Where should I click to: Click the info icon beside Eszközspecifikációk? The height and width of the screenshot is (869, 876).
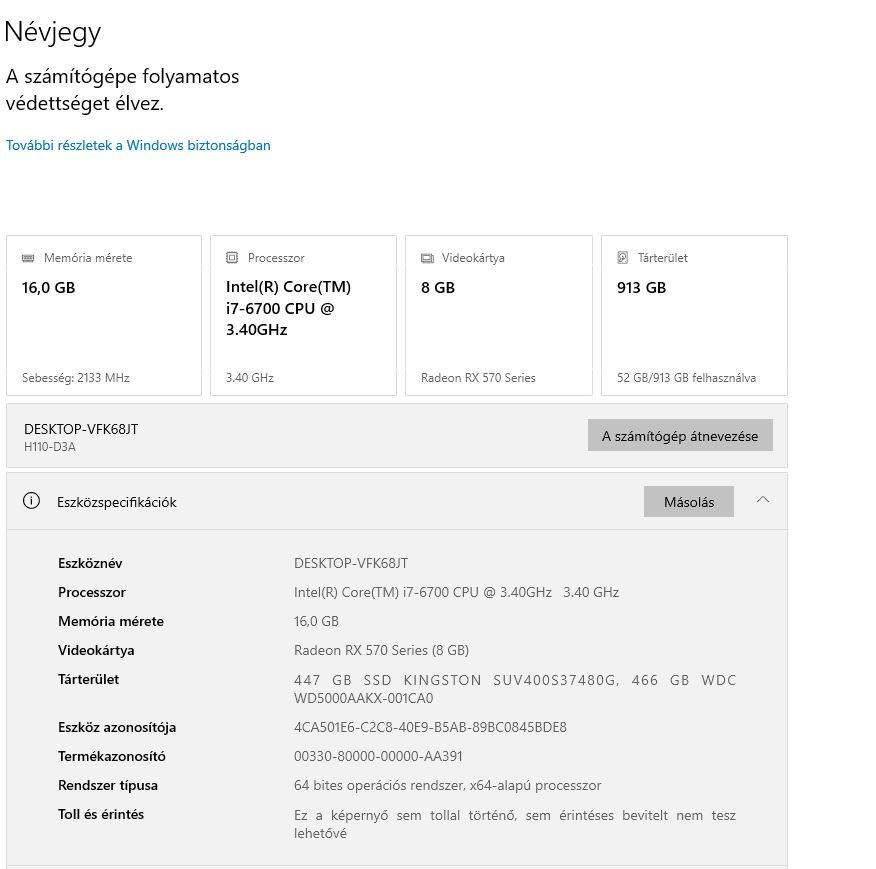pos(32,501)
